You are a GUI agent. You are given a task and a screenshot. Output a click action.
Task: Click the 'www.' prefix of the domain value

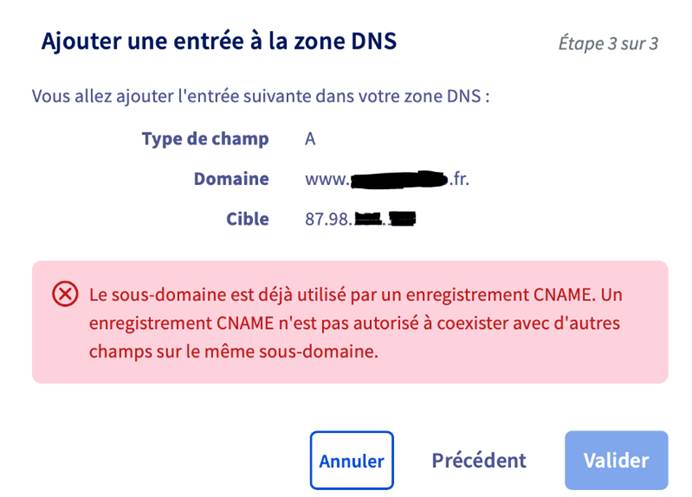[327, 179]
